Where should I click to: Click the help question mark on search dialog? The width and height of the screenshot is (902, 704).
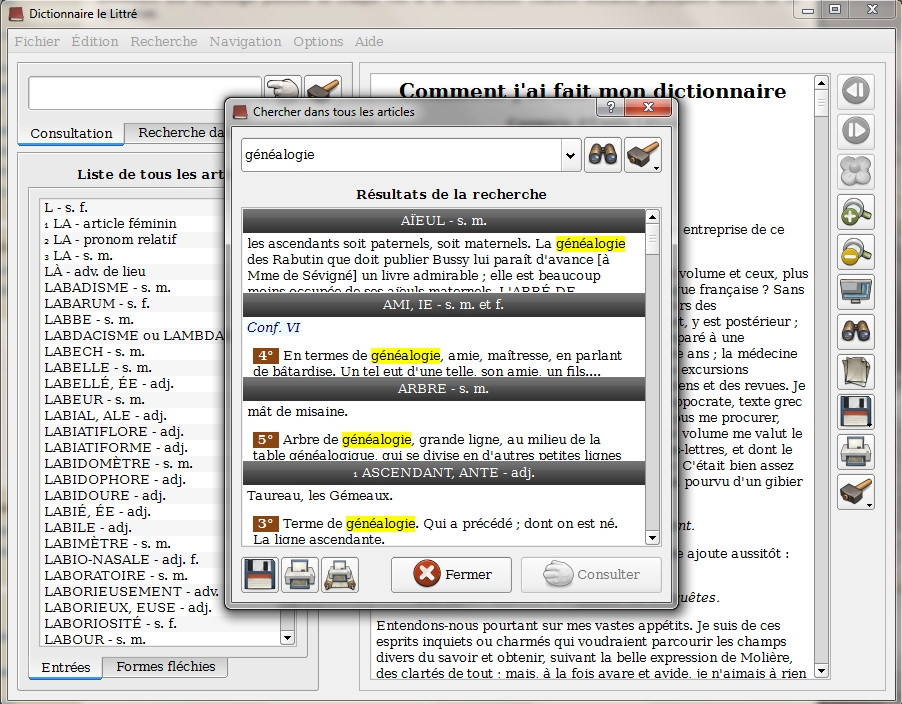click(x=611, y=107)
